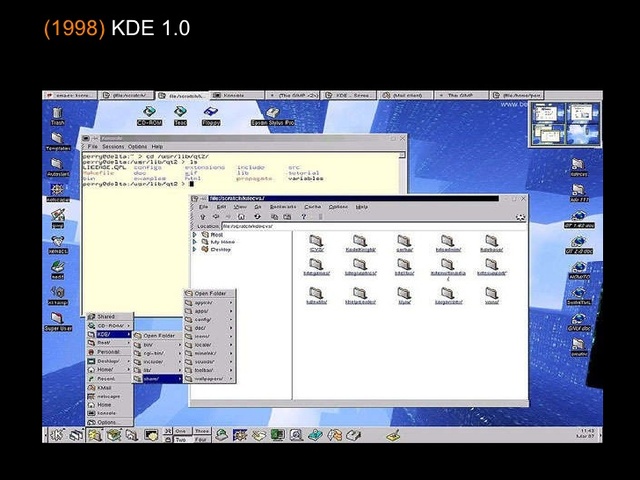Open the panel window list icon
Screen dimensions: 640x480
coord(76,435)
